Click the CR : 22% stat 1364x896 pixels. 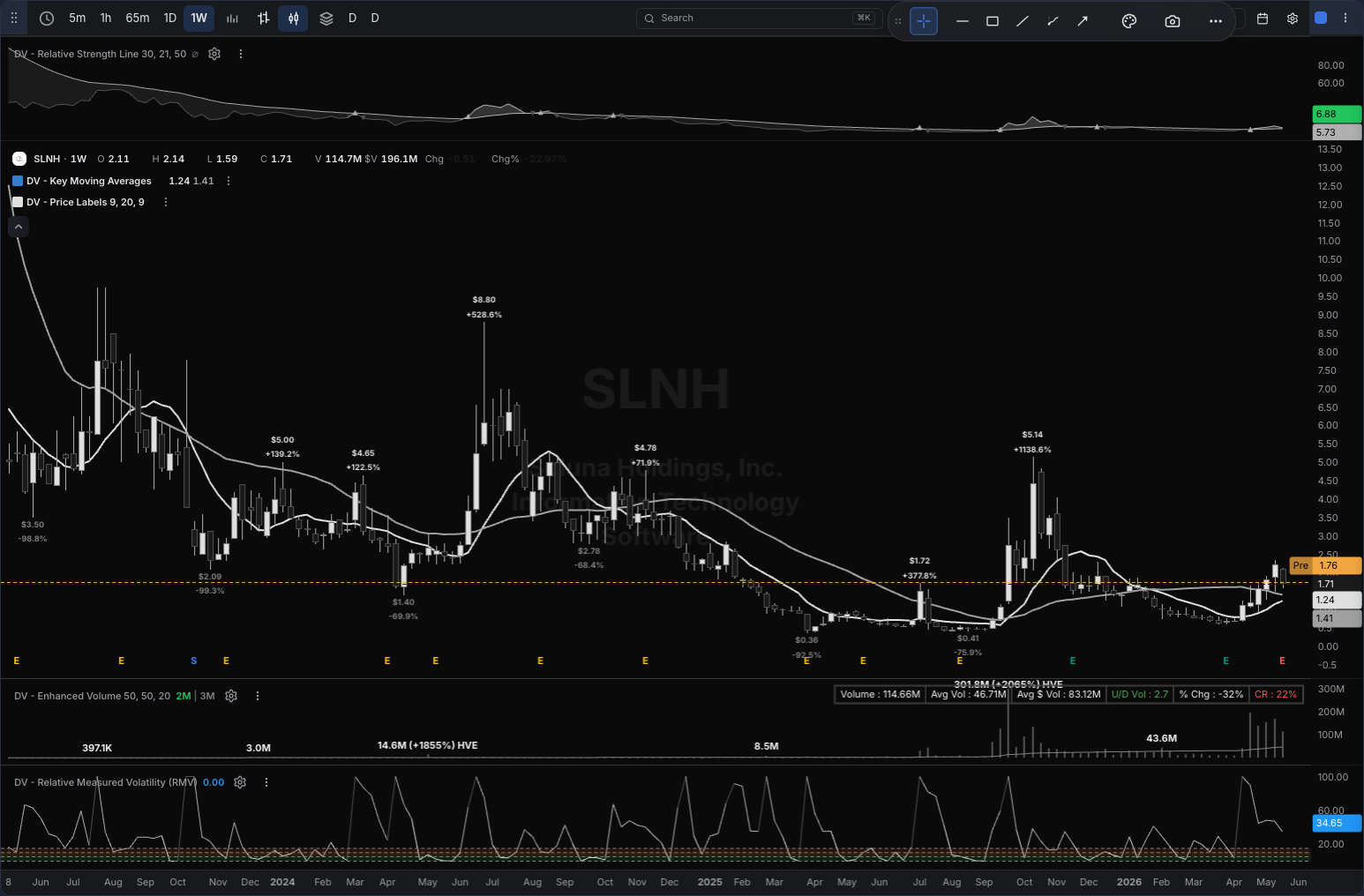(1276, 694)
